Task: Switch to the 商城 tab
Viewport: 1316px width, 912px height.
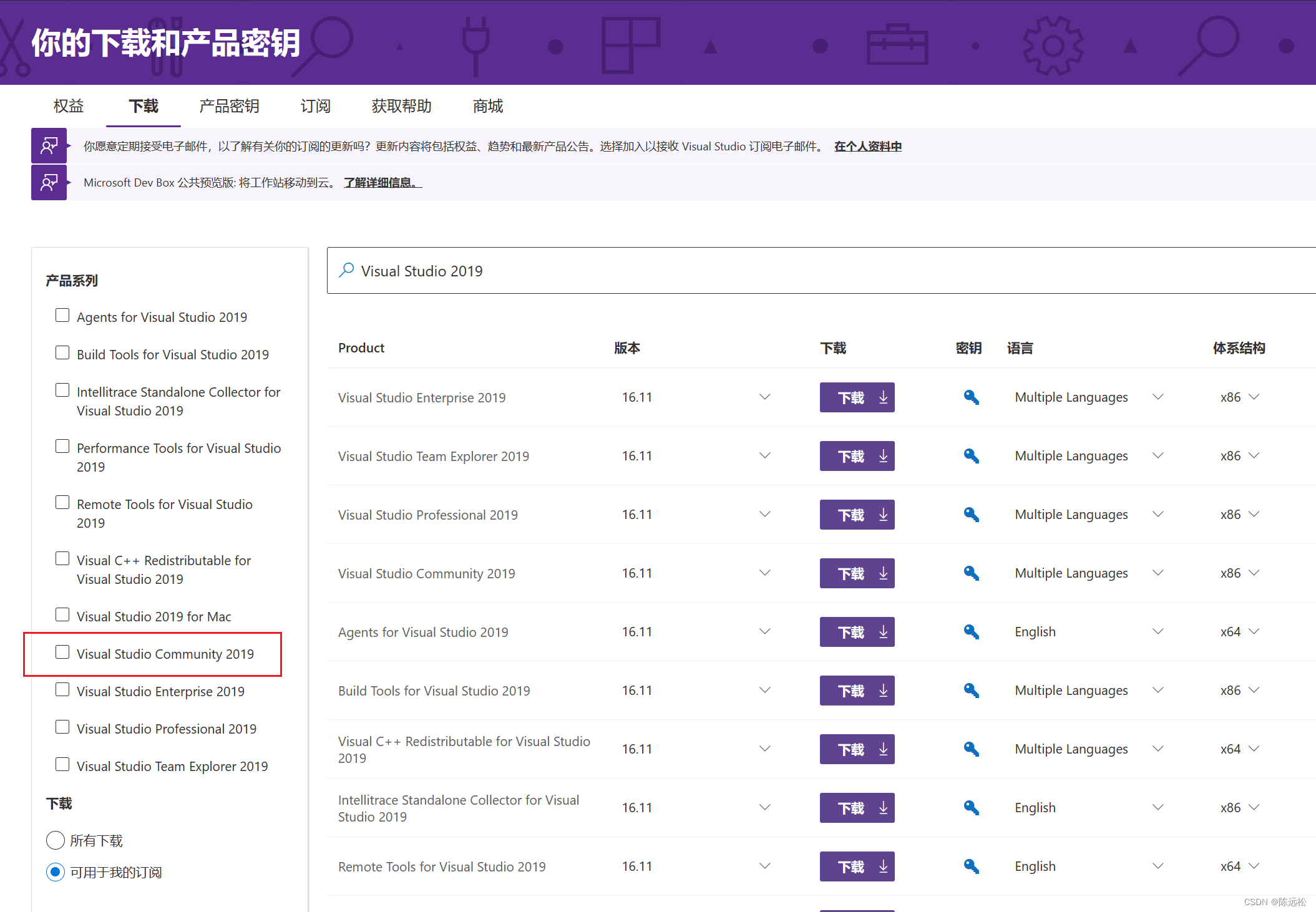Action: 488,106
